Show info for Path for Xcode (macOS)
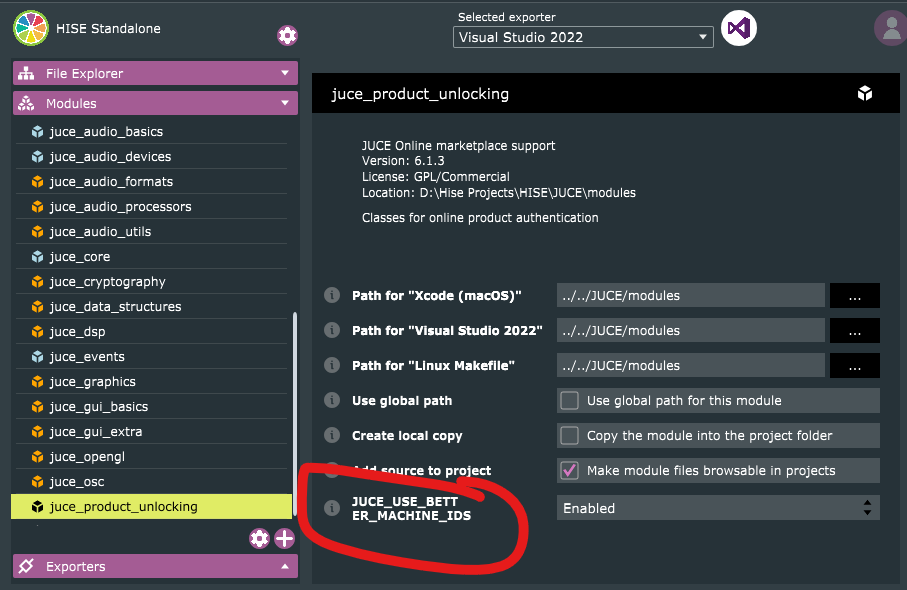The height and width of the screenshot is (590, 907). (x=332, y=295)
